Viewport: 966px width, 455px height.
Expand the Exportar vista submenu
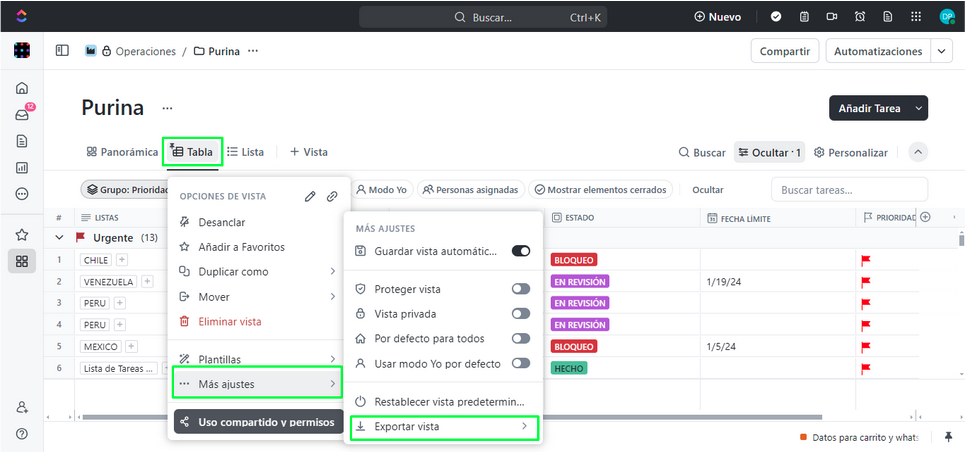pyautogui.click(x=441, y=427)
